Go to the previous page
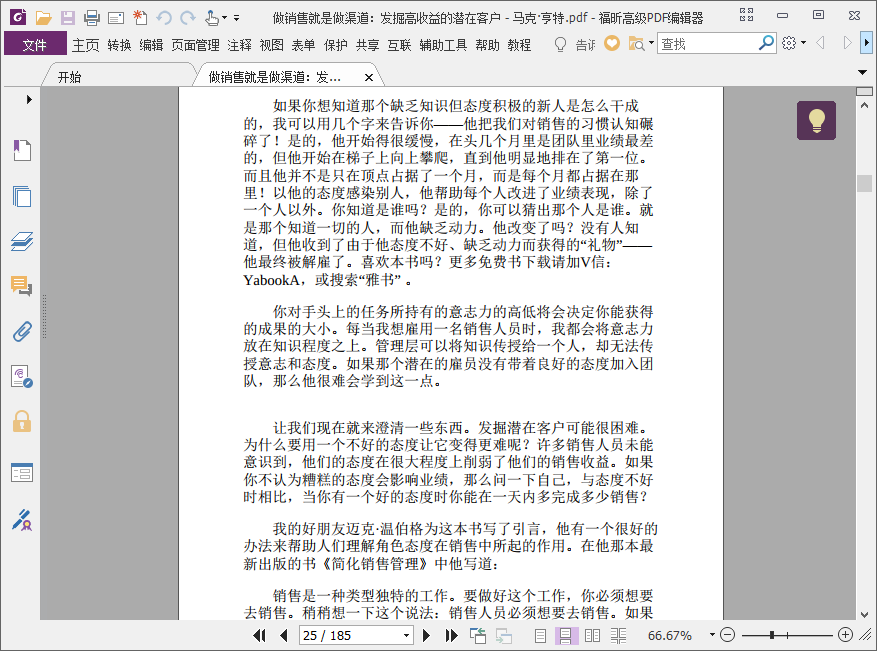This screenshot has width=877, height=651. coord(284,635)
